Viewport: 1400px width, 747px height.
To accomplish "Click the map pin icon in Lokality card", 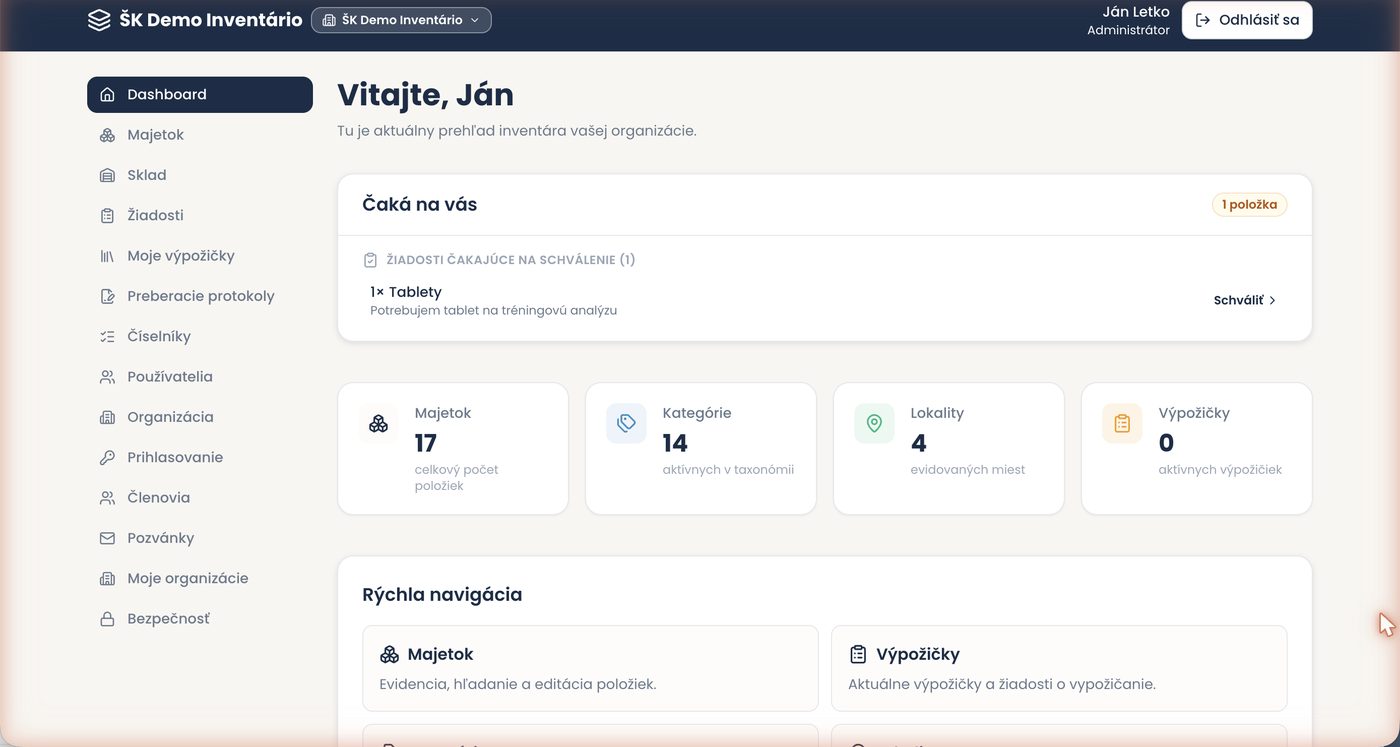I will click(874, 424).
